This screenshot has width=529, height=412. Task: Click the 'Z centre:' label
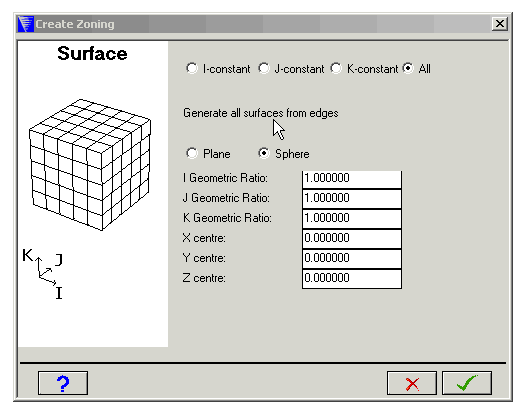click(x=204, y=278)
